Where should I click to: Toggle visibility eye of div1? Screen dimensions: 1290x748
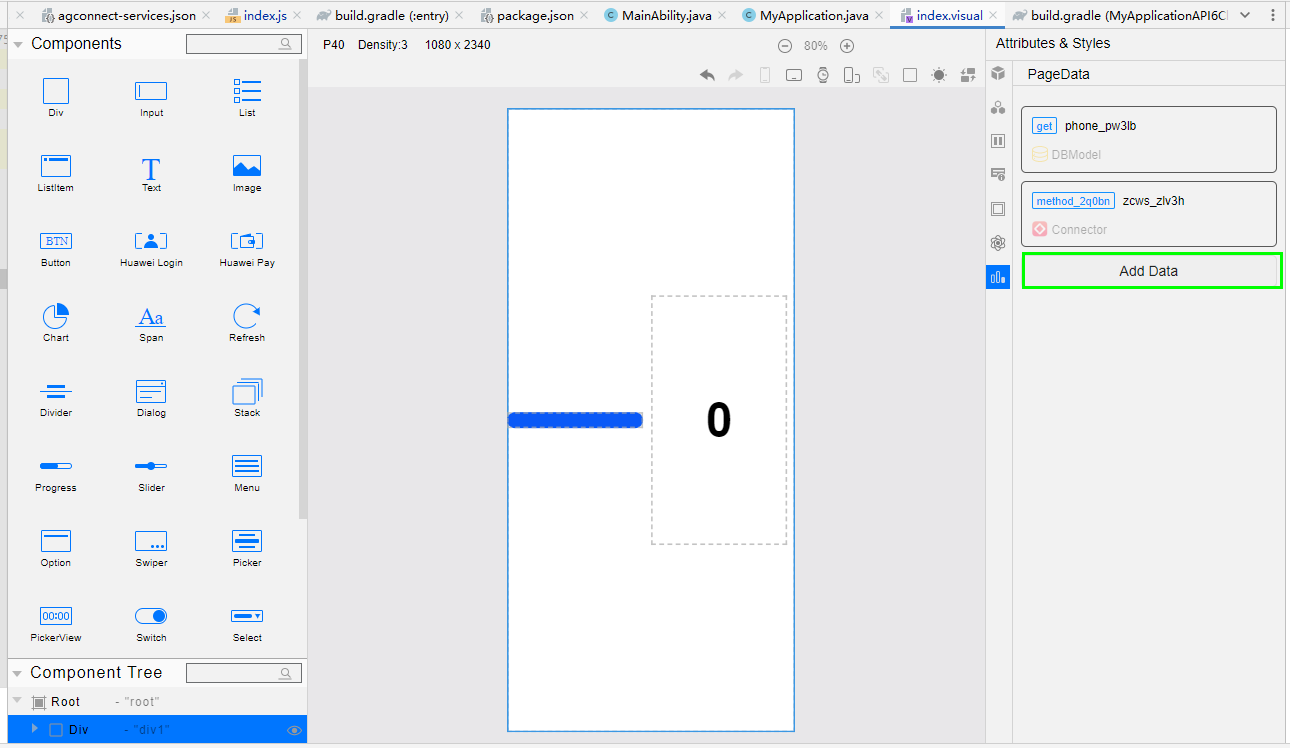(x=294, y=731)
